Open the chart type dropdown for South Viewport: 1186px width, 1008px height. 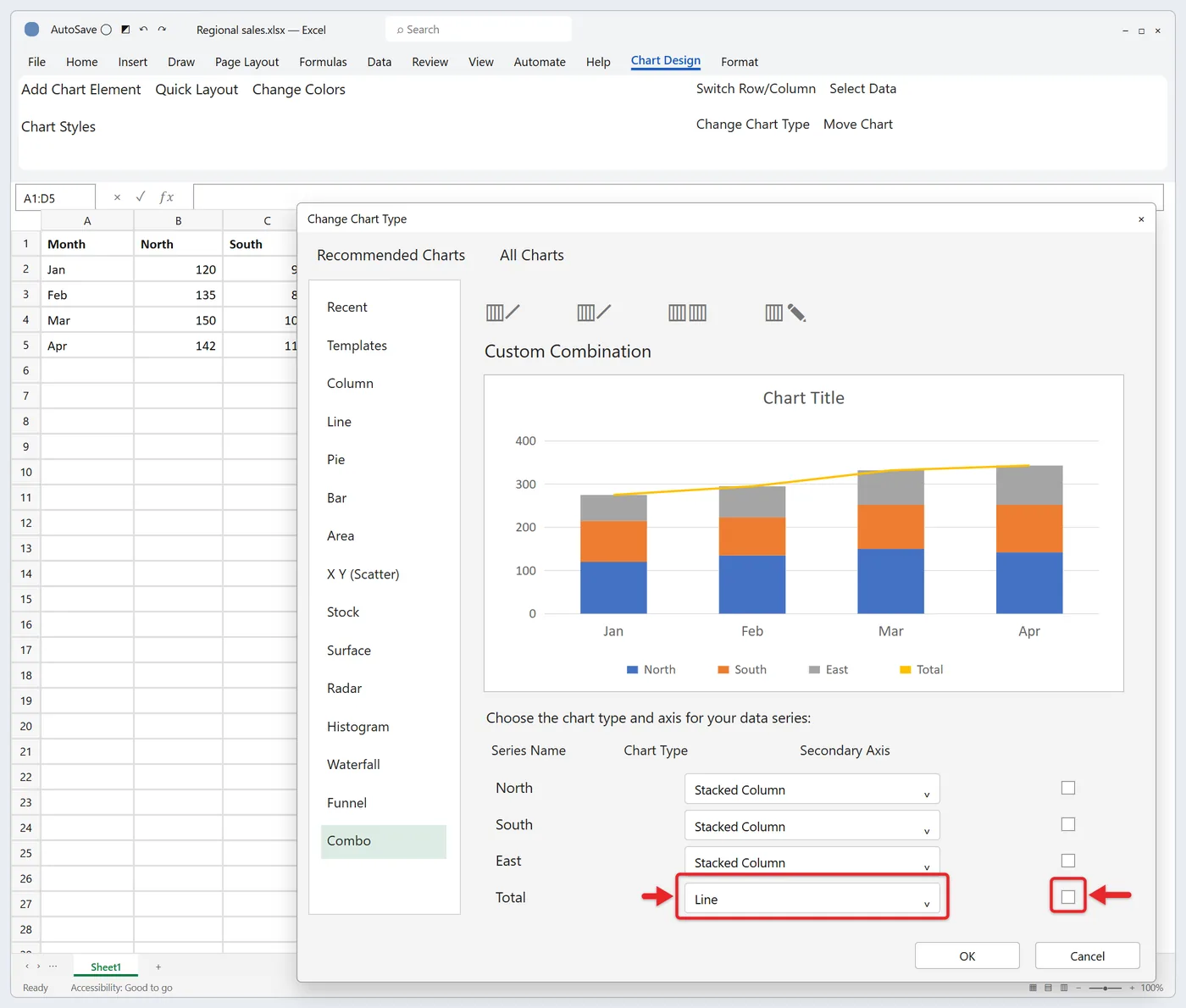point(812,826)
